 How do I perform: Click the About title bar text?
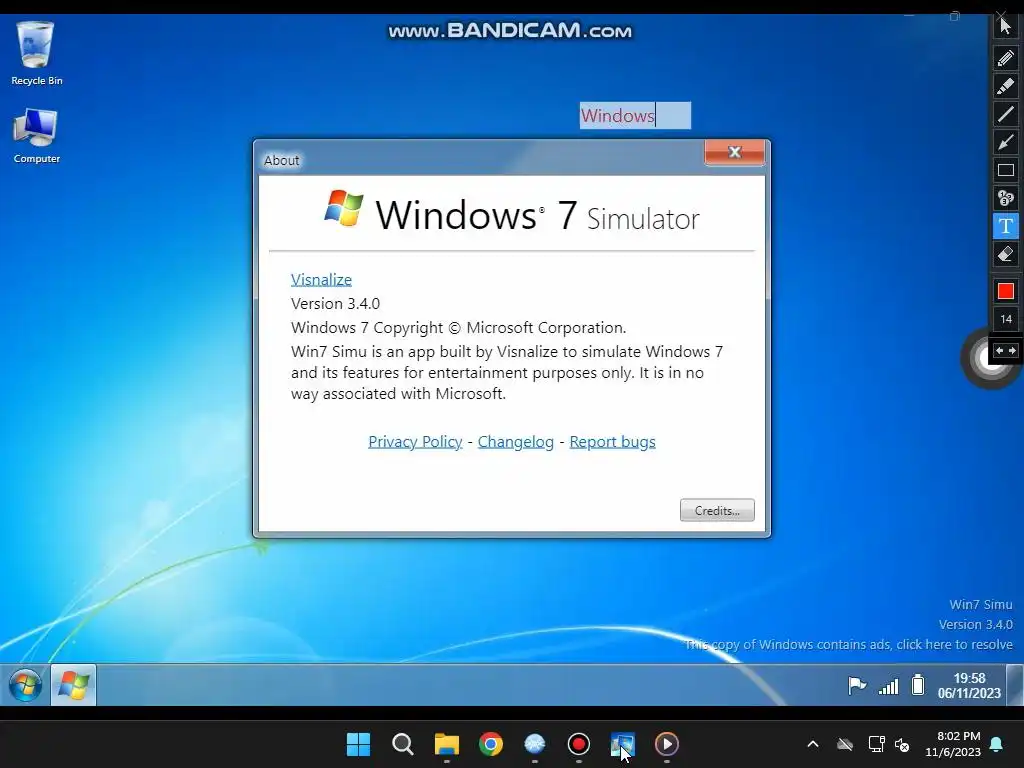(x=281, y=160)
